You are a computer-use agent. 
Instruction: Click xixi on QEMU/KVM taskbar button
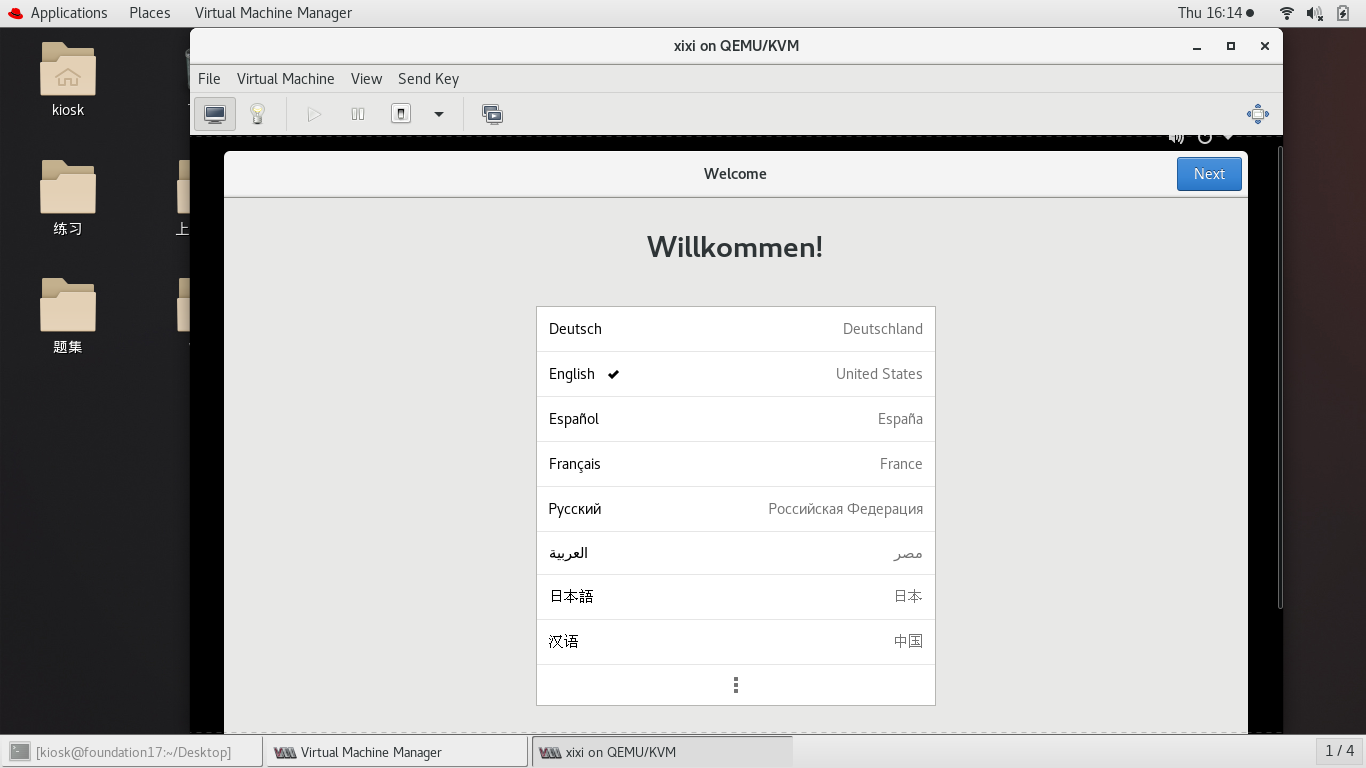pyautogui.click(x=662, y=752)
